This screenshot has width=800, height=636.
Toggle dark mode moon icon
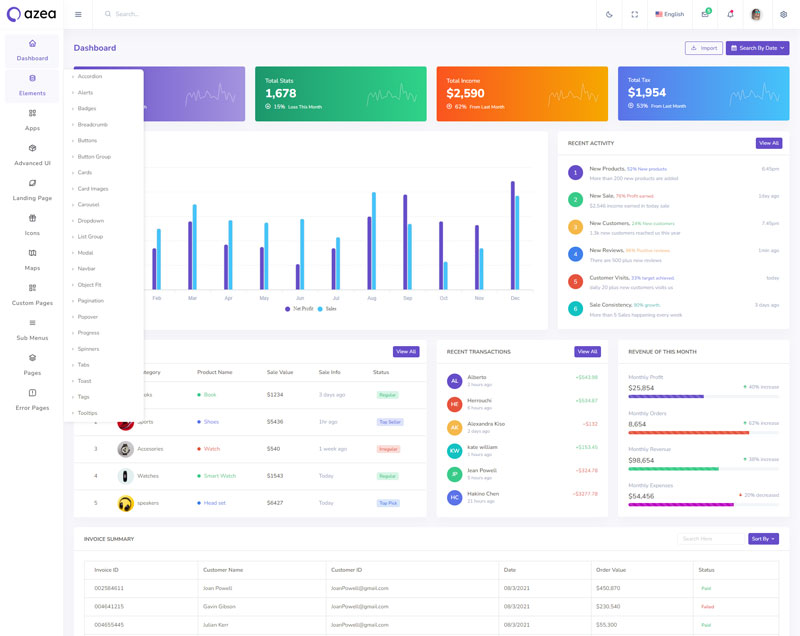(610, 15)
